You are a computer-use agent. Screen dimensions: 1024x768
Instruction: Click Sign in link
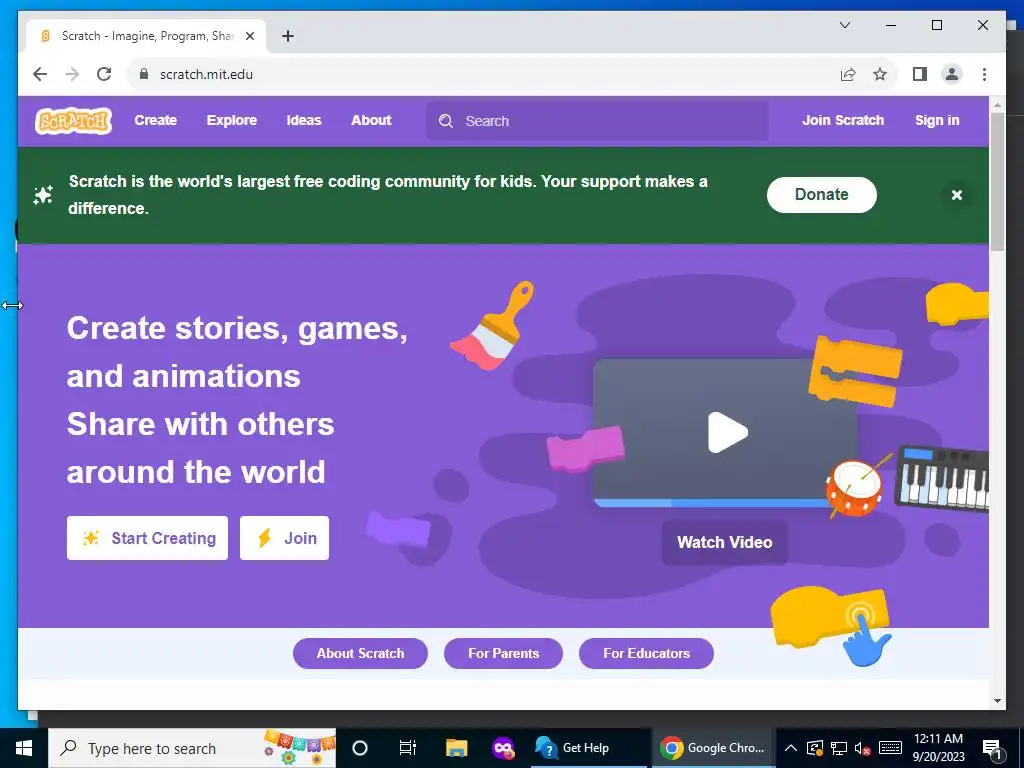[x=937, y=120]
